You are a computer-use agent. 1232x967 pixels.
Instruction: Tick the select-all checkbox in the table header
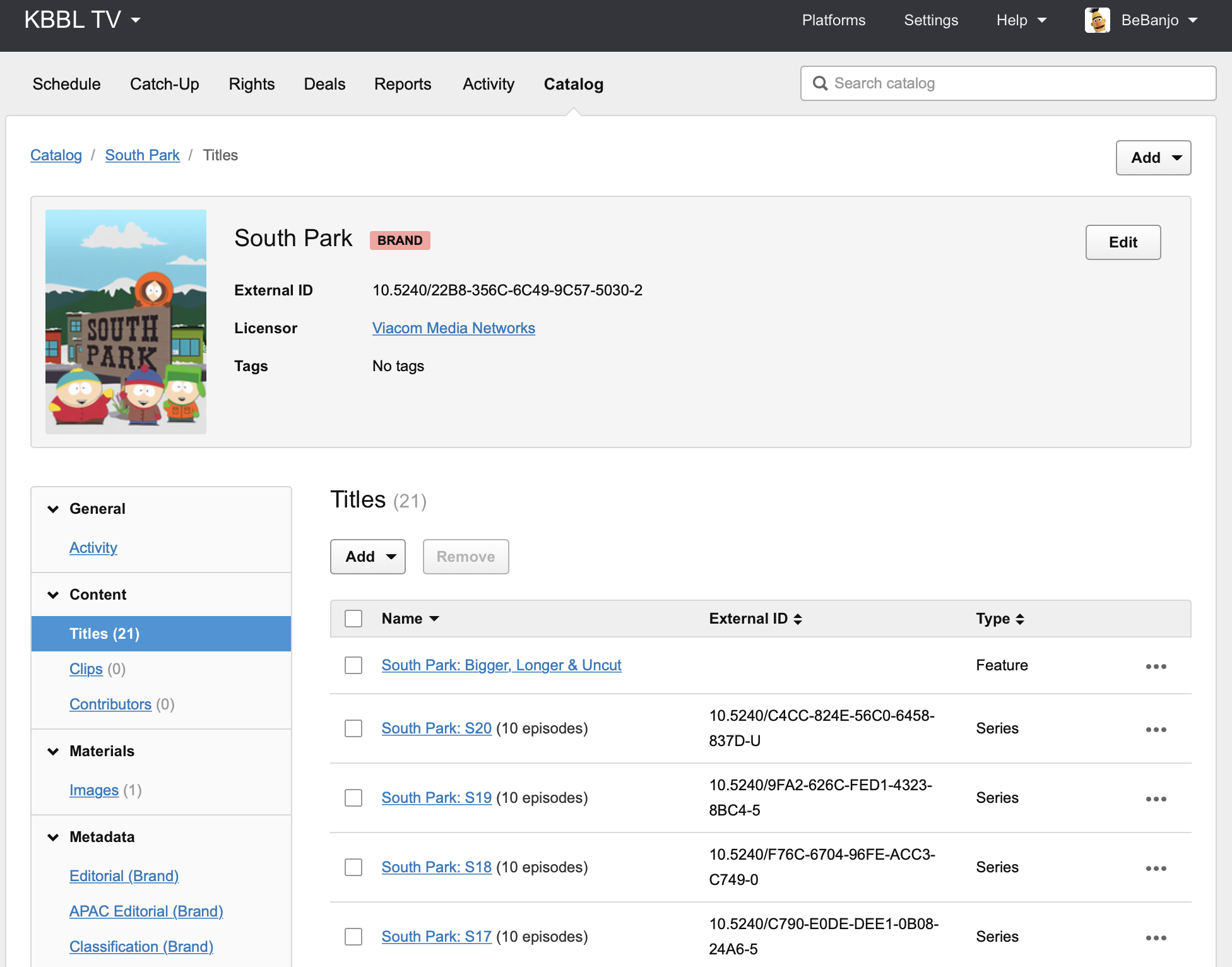tap(353, 619)
